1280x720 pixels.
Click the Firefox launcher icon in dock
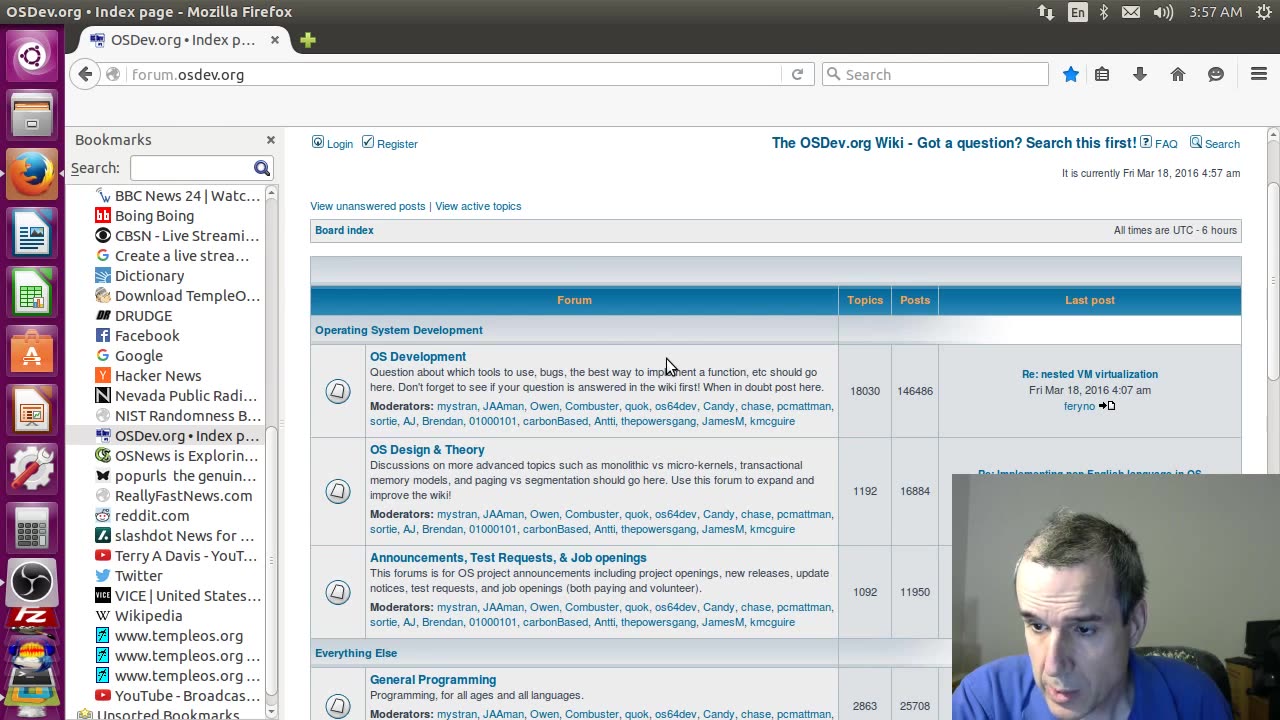point(32,173)
